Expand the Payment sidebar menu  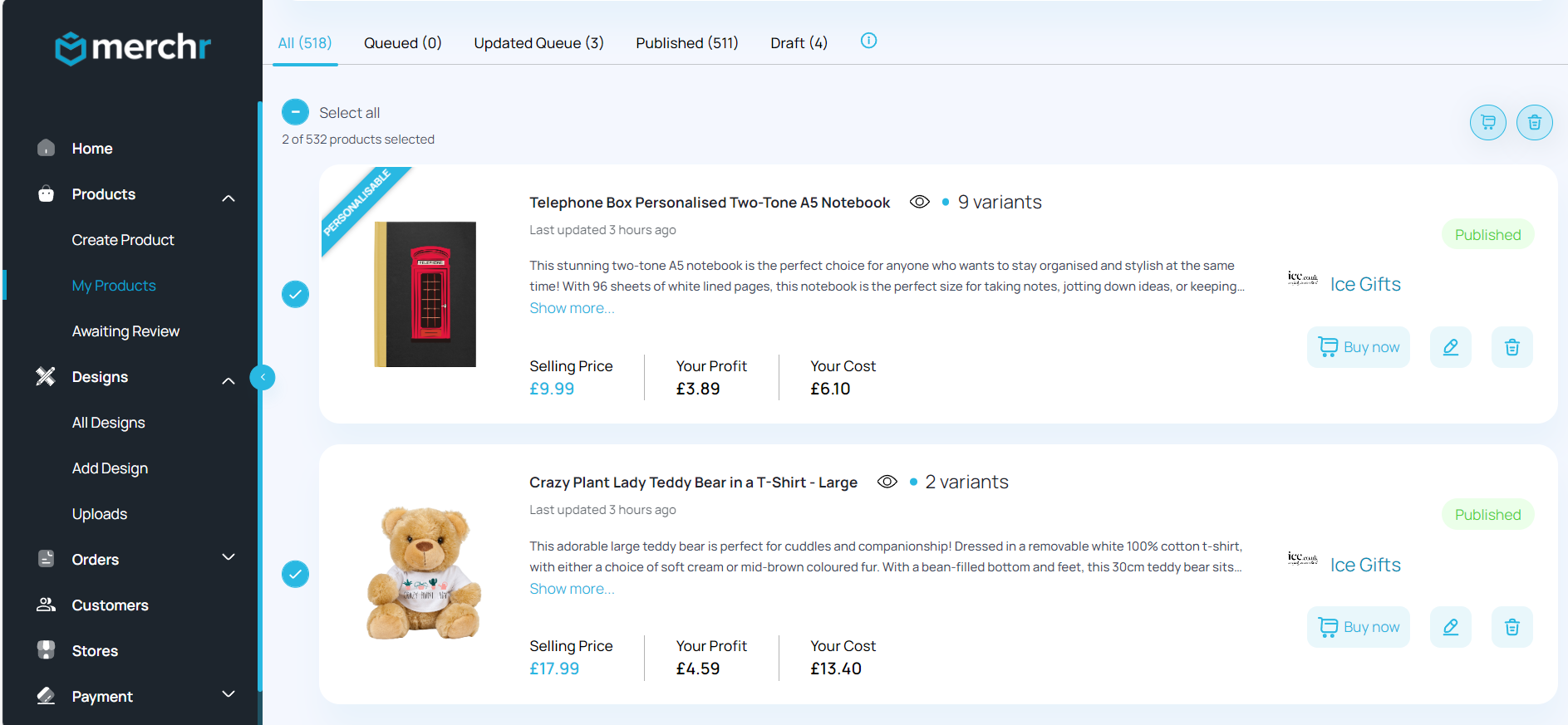(229, 694)
